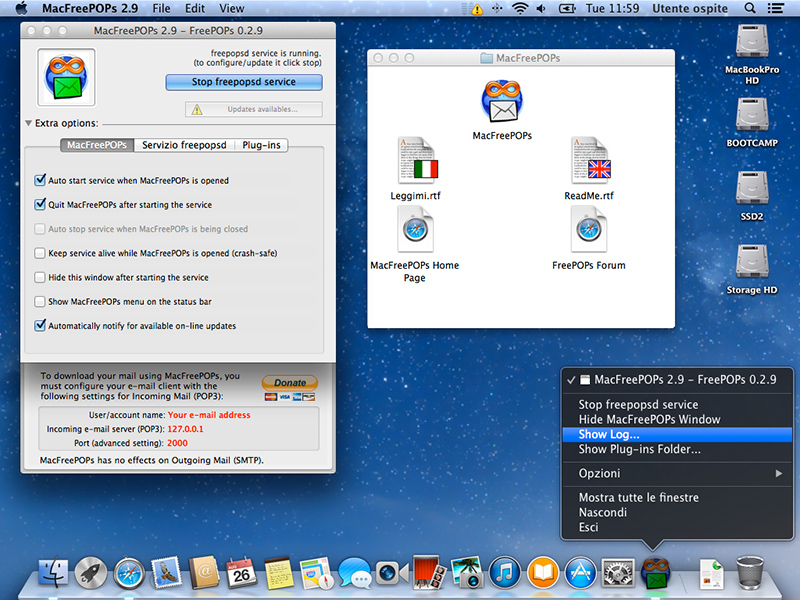Toggle Quit MacFreePOPs after starting the service
The image size is (800, 600).
pos(40,204)
